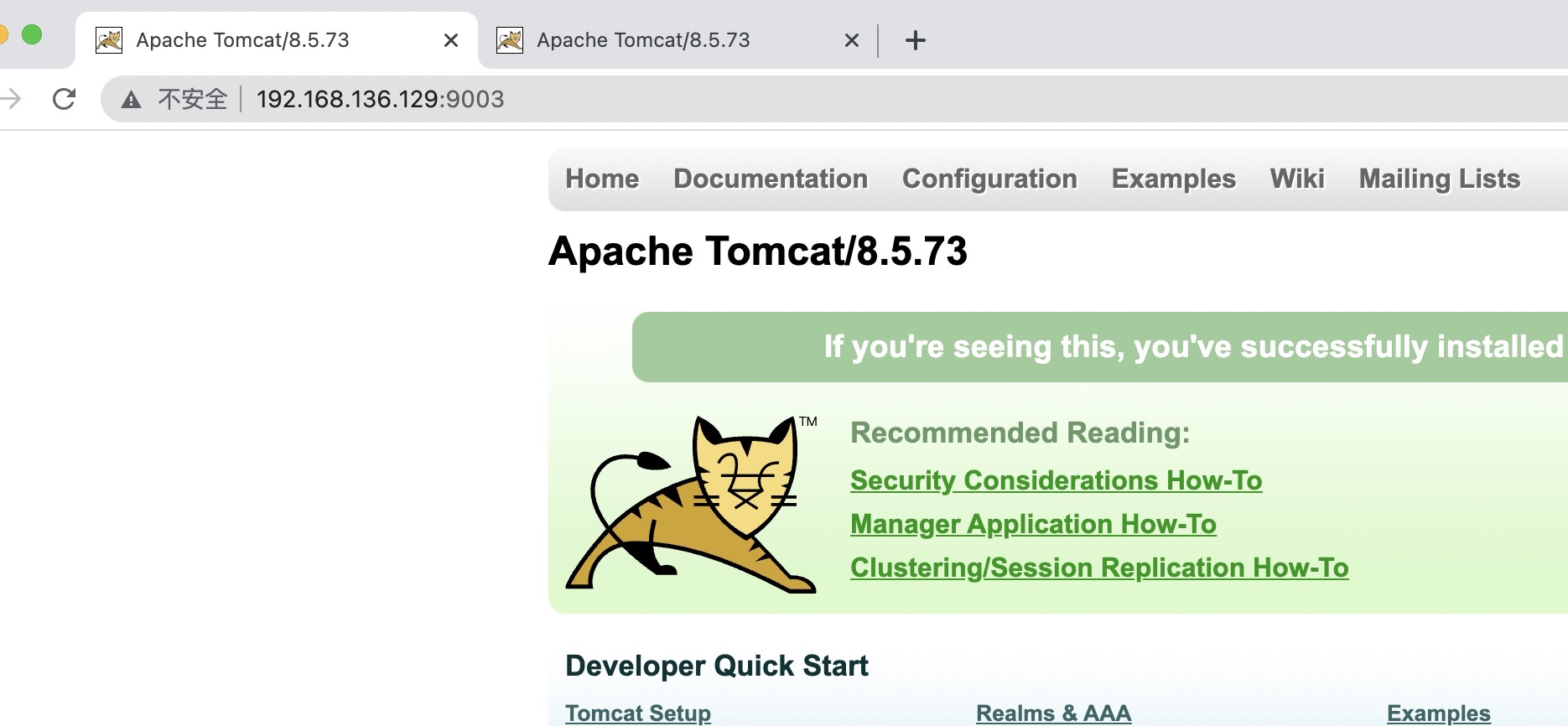
Task: Open the Documentation nav item
Action: pos(771,179)
